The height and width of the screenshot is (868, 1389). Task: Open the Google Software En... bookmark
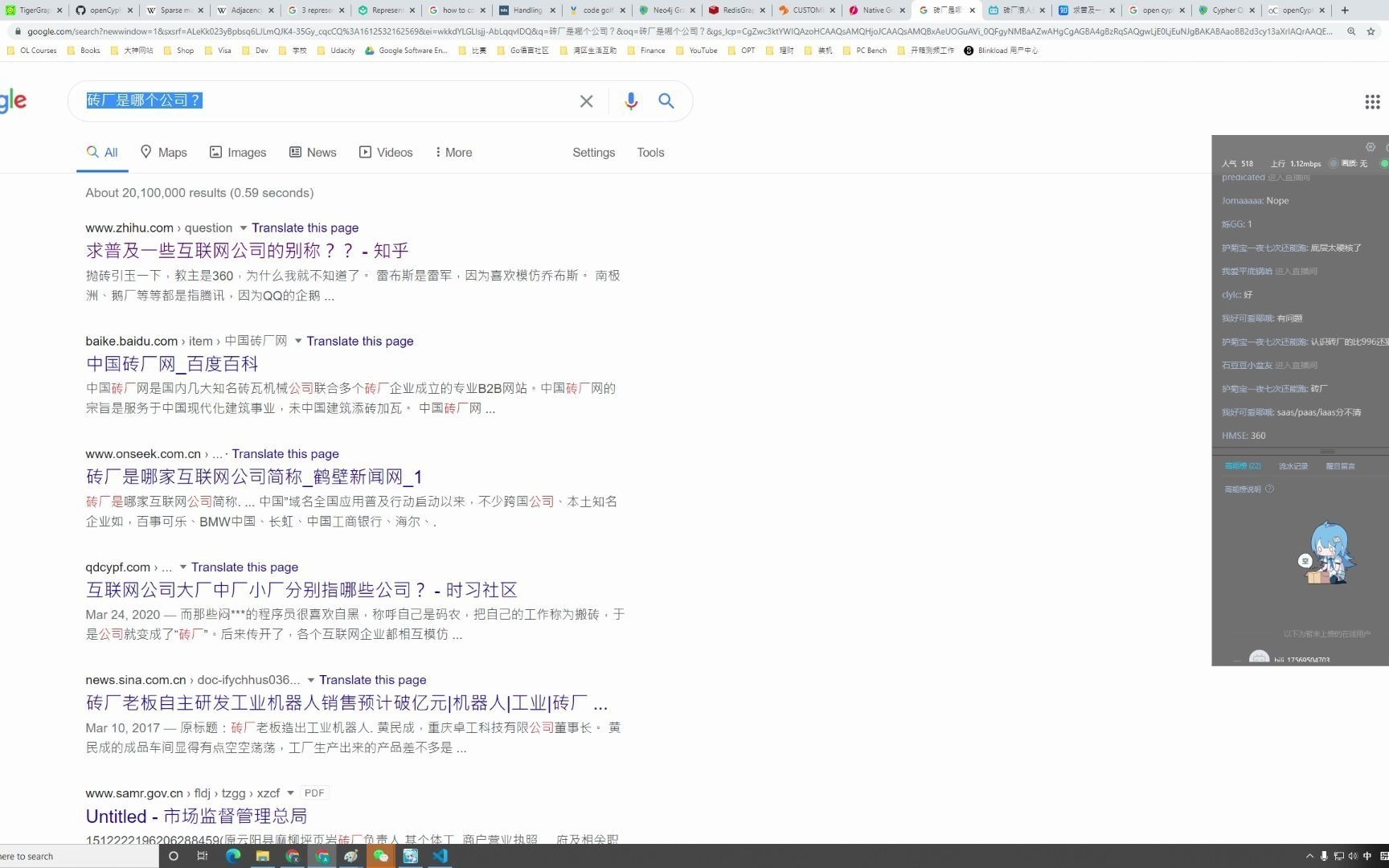coord(406,51)
